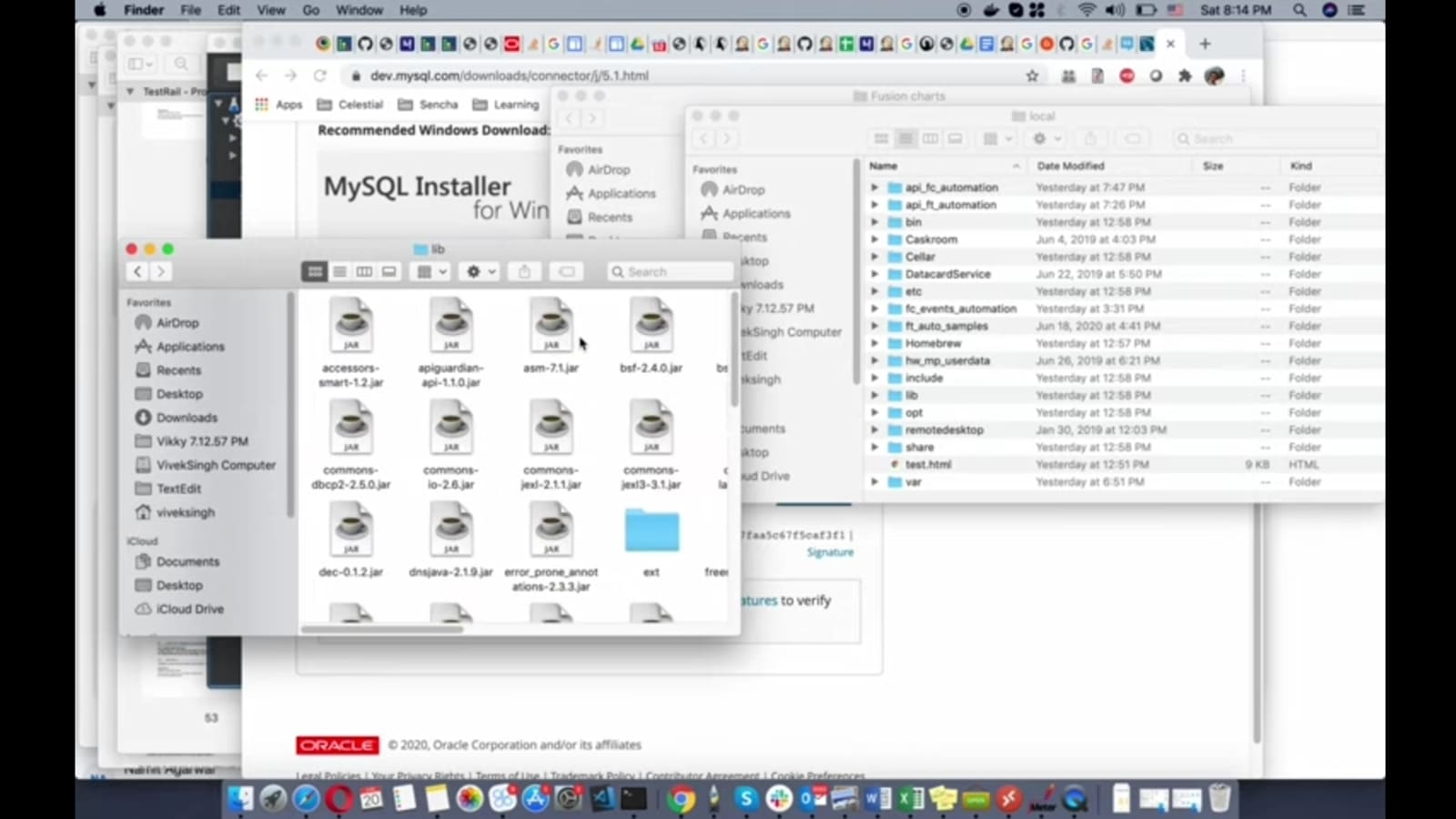Open Spotlight search in menu bar
The height and width of the screenshot is (819, 1456).
point(1299,10)
